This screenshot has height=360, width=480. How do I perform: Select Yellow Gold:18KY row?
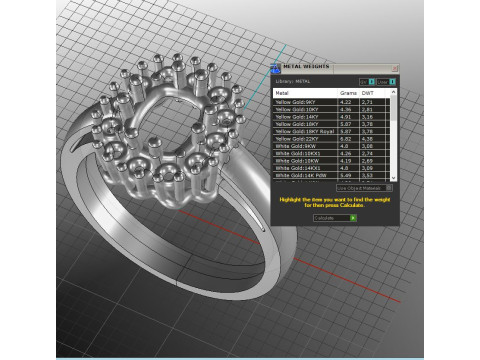tap(331, 124)
